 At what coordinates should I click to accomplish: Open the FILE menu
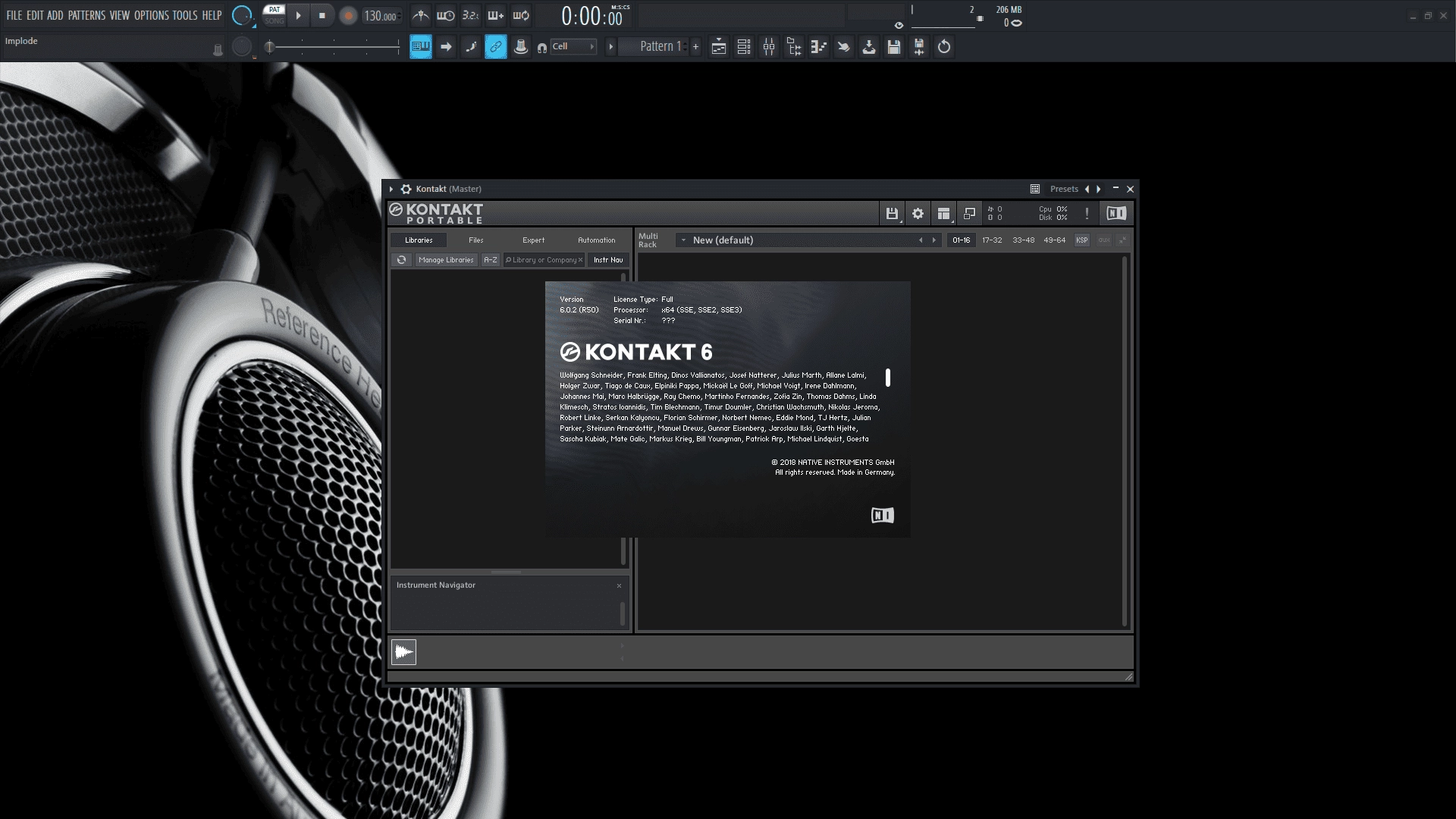click(14, 15)
